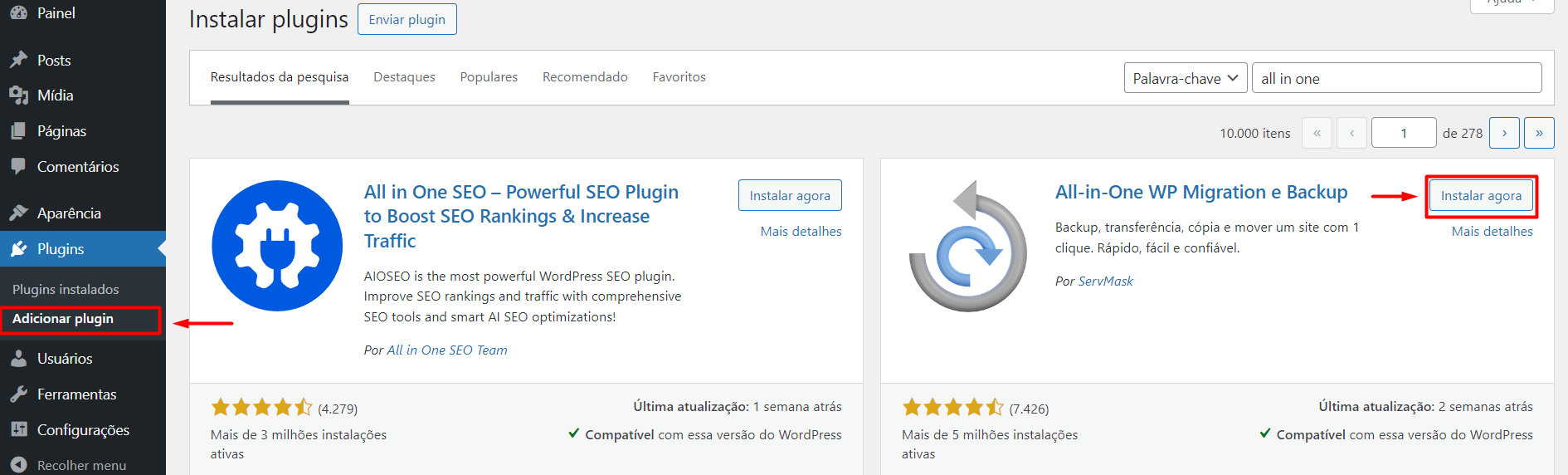Screen dimensions: 1568x475
Task: Open Plugins instalados in the sidebar
Action: pos(66,290)
